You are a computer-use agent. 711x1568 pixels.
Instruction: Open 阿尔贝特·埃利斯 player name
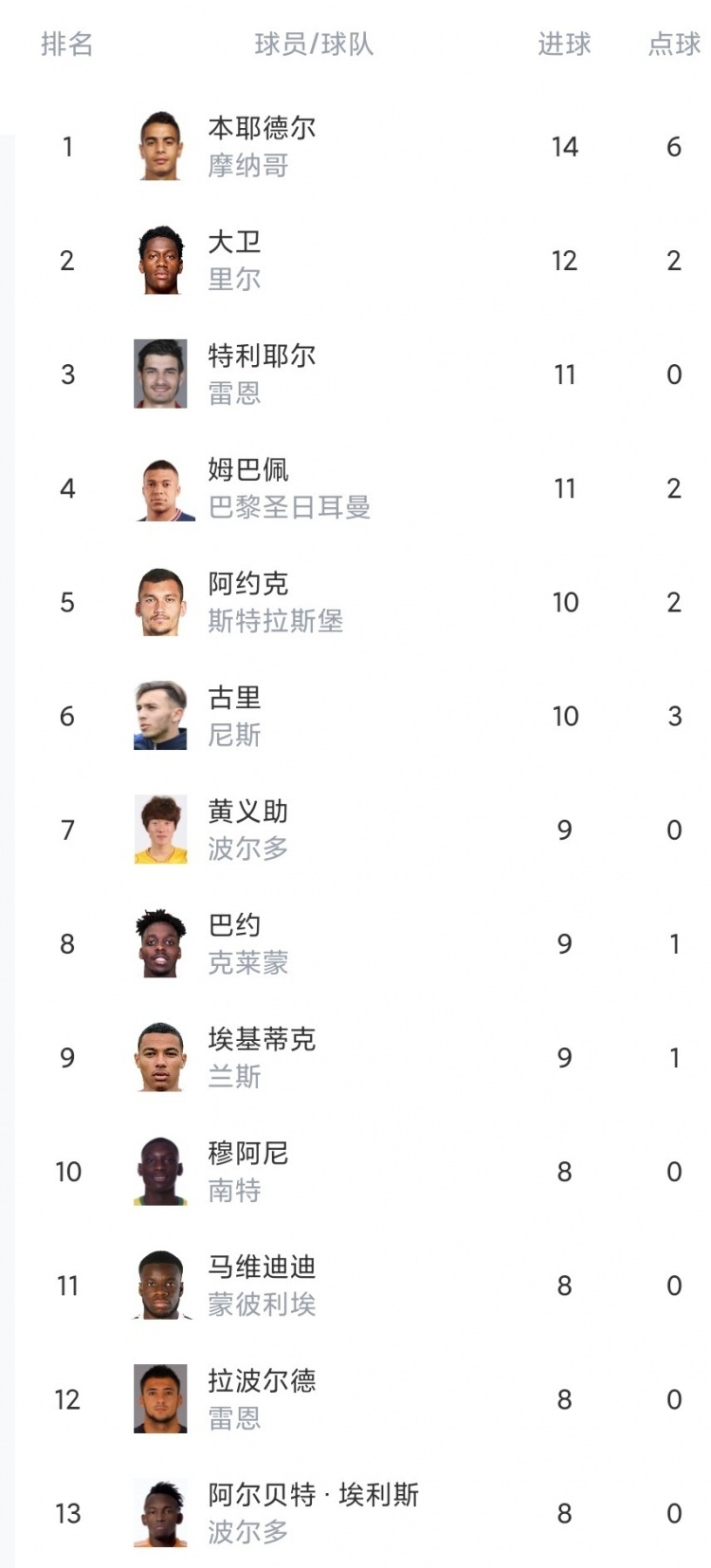pos(314,1495)
